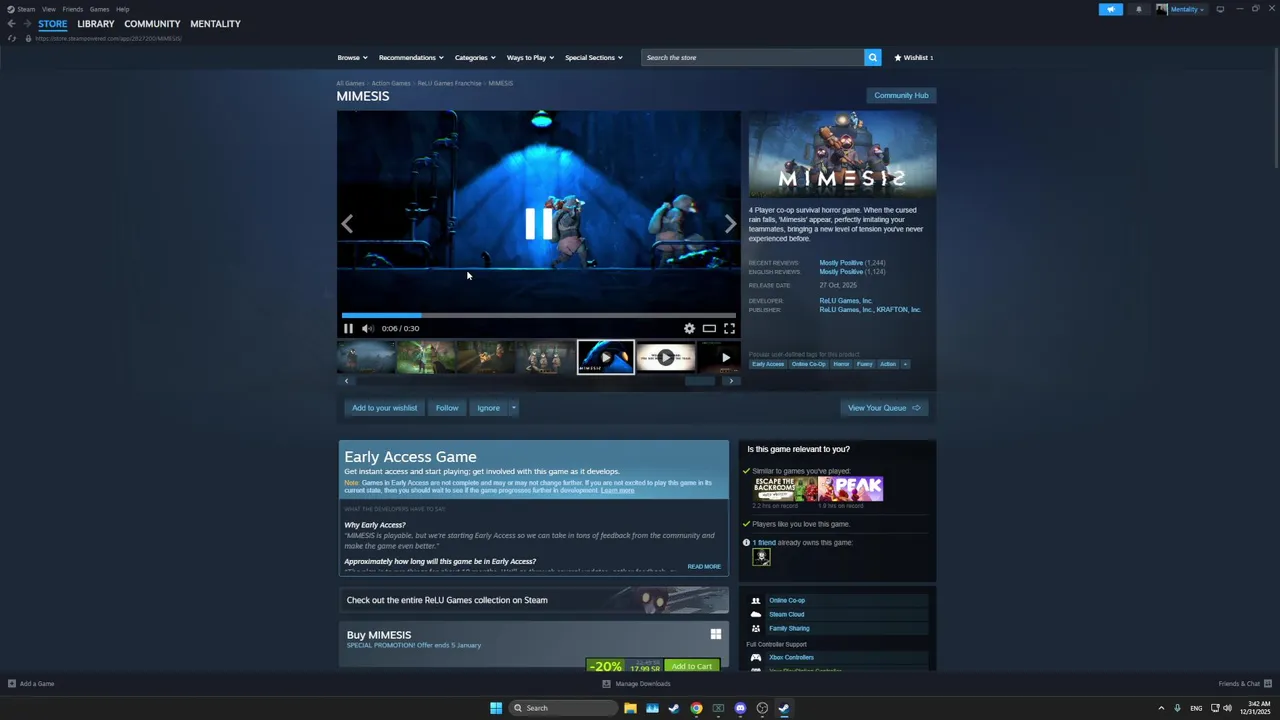This screenshot has width=1280, height=720.
Task: Open ReLU Games collection banner
Action: point(534,600)
